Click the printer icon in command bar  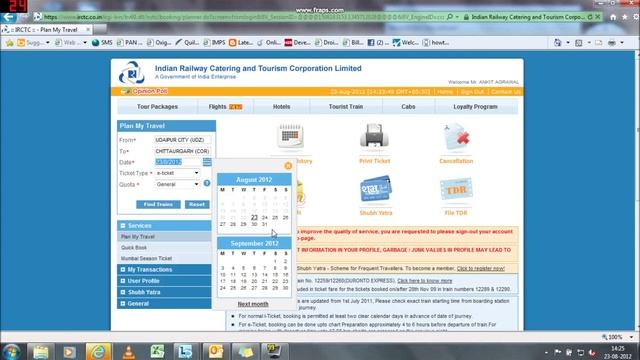click(x=612, y=42)
